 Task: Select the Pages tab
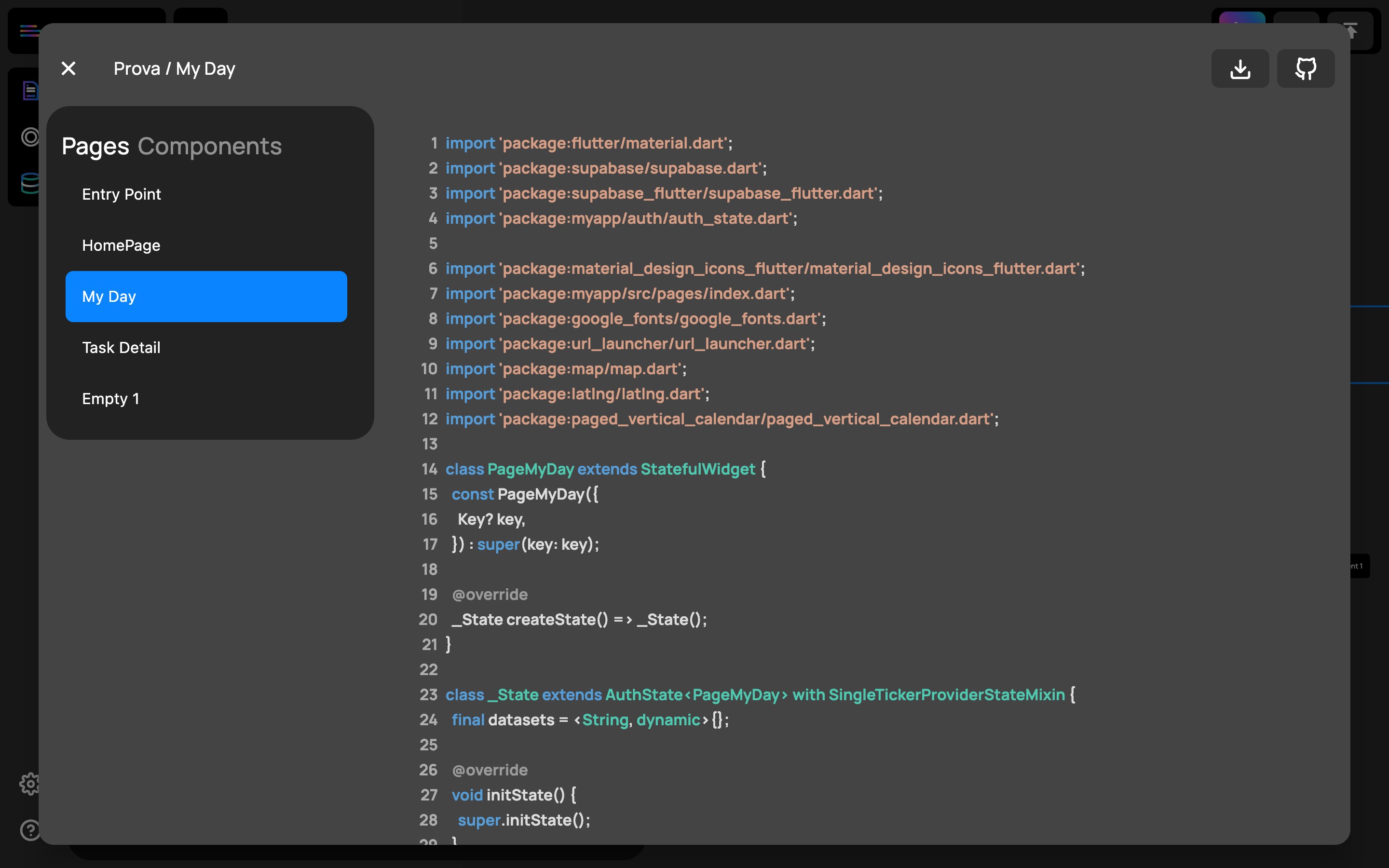click(95, 147)
